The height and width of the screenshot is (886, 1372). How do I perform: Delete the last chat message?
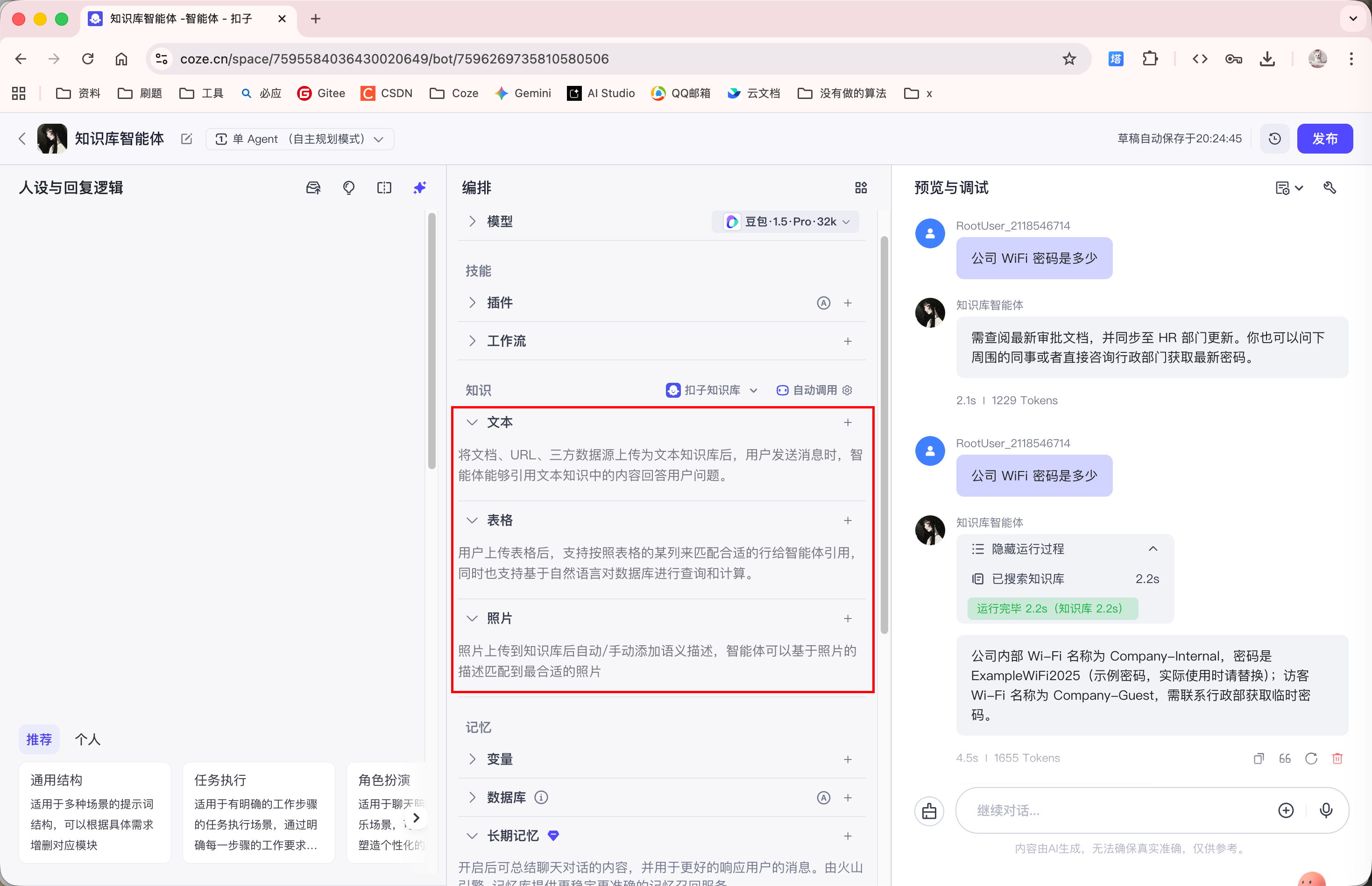pyautogui.click(x=1337, y=758)
